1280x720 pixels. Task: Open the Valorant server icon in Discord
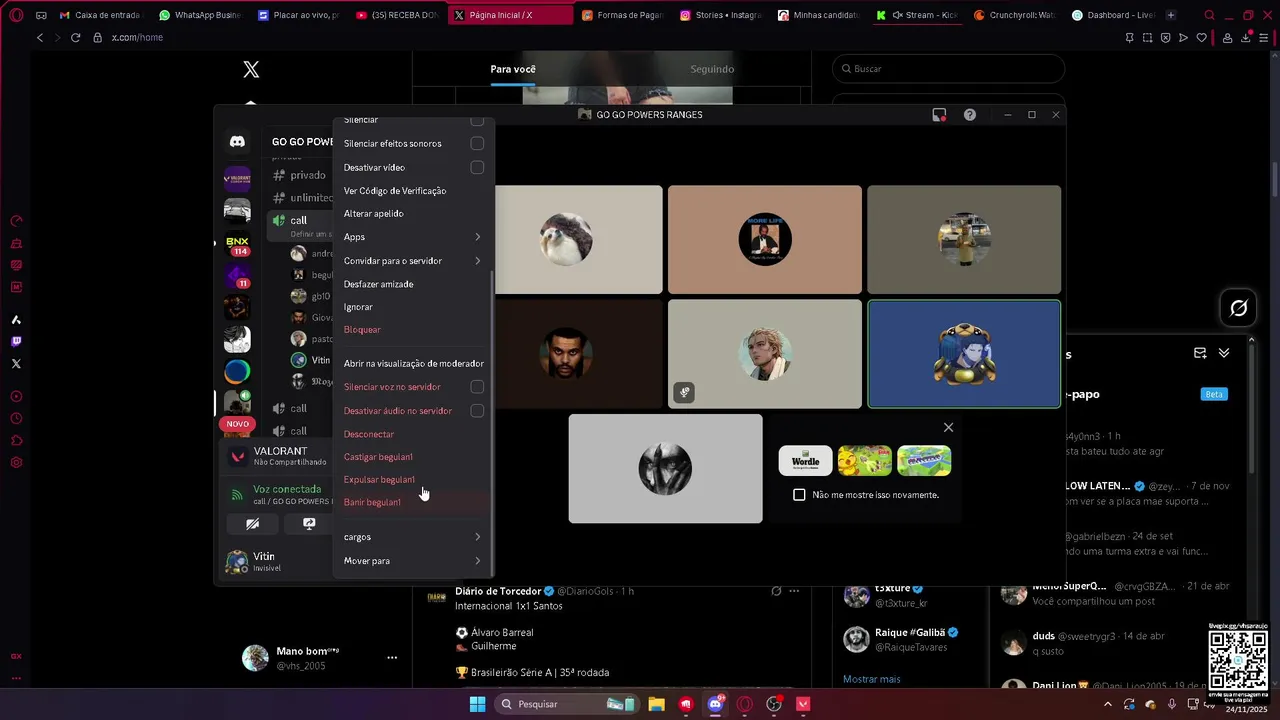click(x=237, y=179)
